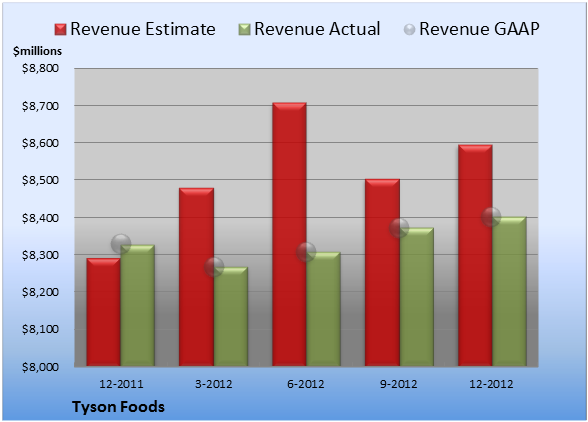
Task: Click the green Revenue Actual legend swatch
Action: (x=244, y=30)
